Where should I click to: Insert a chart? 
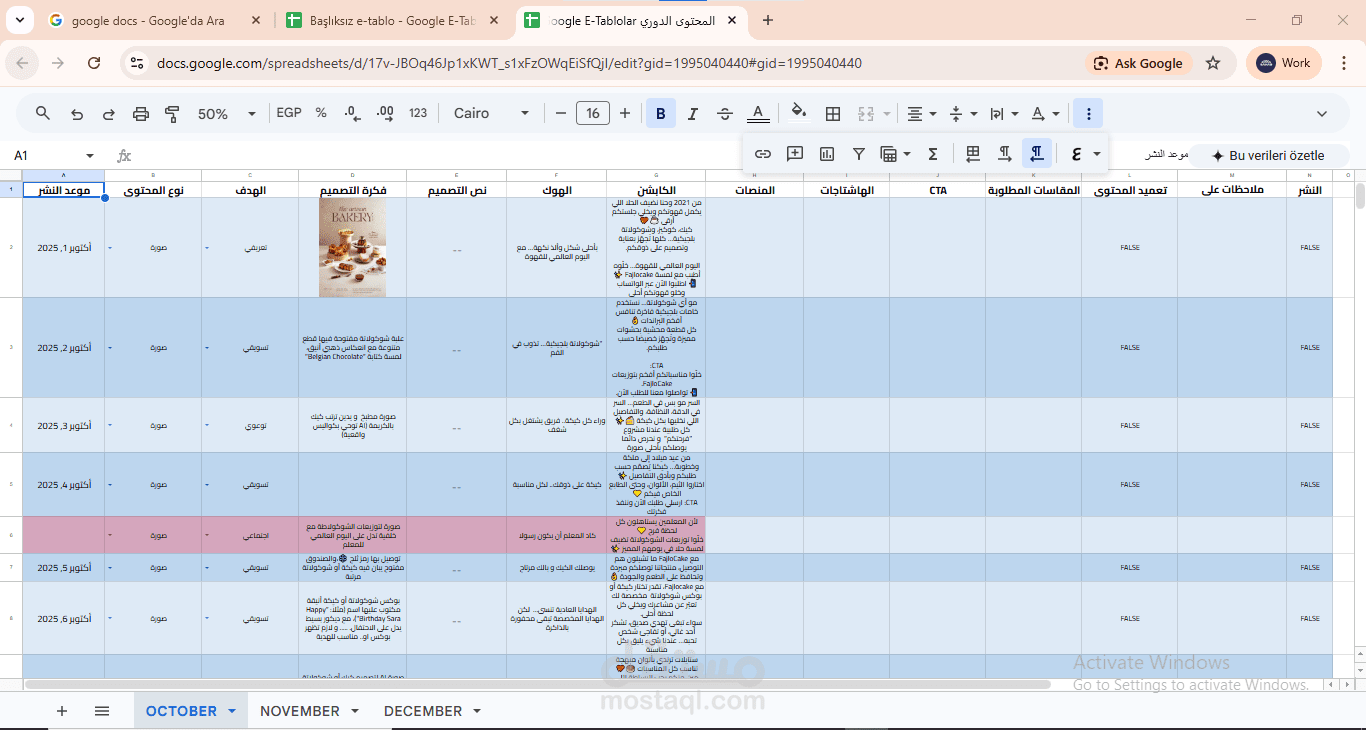coord(827,154)
